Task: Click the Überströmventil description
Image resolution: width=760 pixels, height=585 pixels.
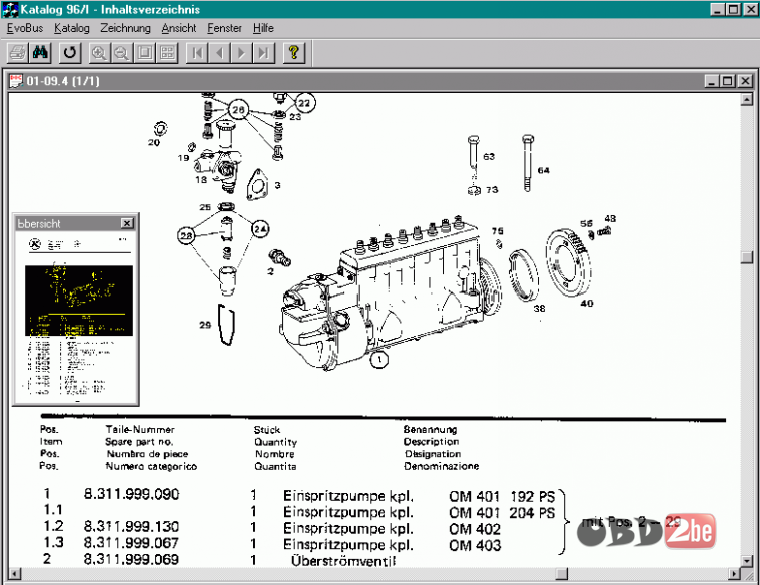Action: tap(343, 561)
